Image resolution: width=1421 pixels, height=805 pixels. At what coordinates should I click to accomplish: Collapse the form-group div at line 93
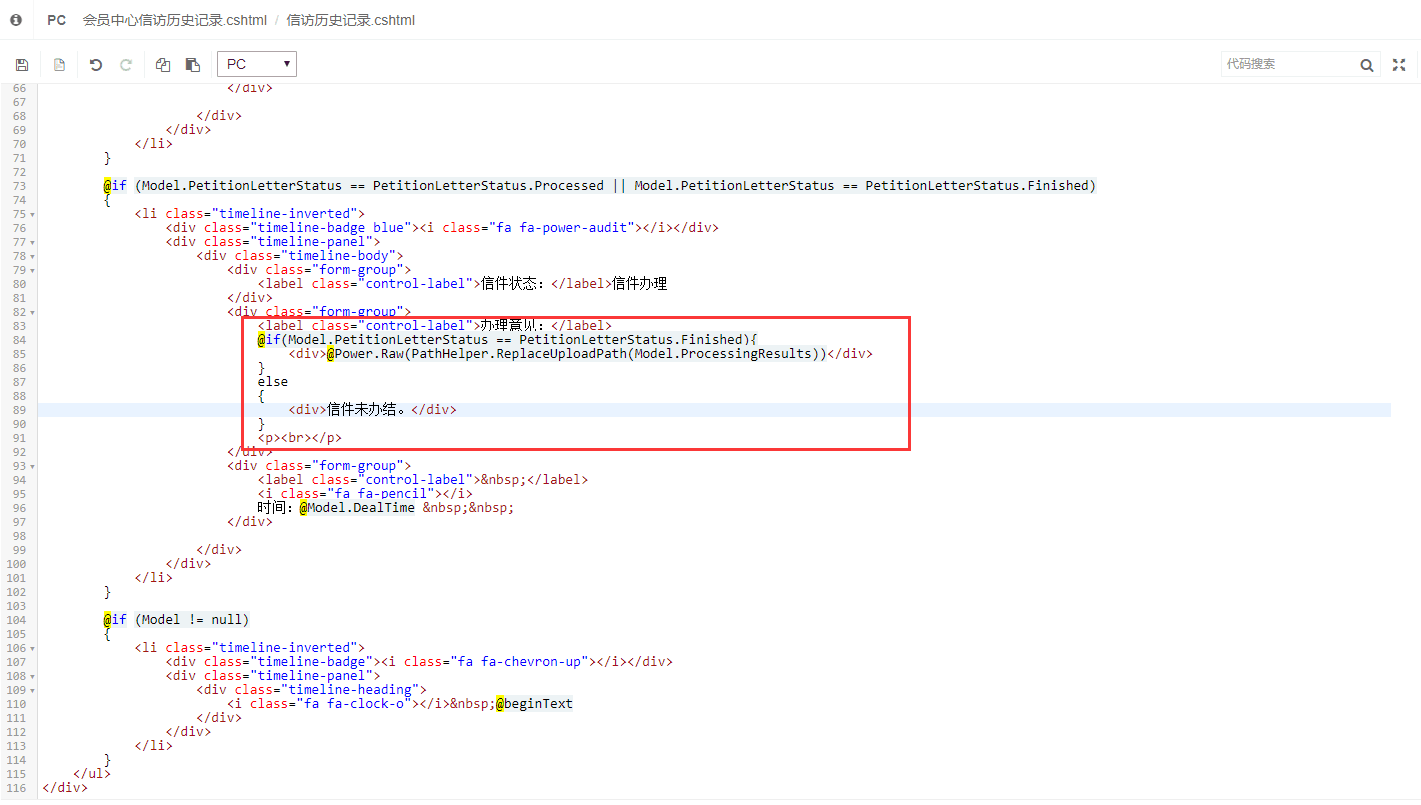click(32, 466)
